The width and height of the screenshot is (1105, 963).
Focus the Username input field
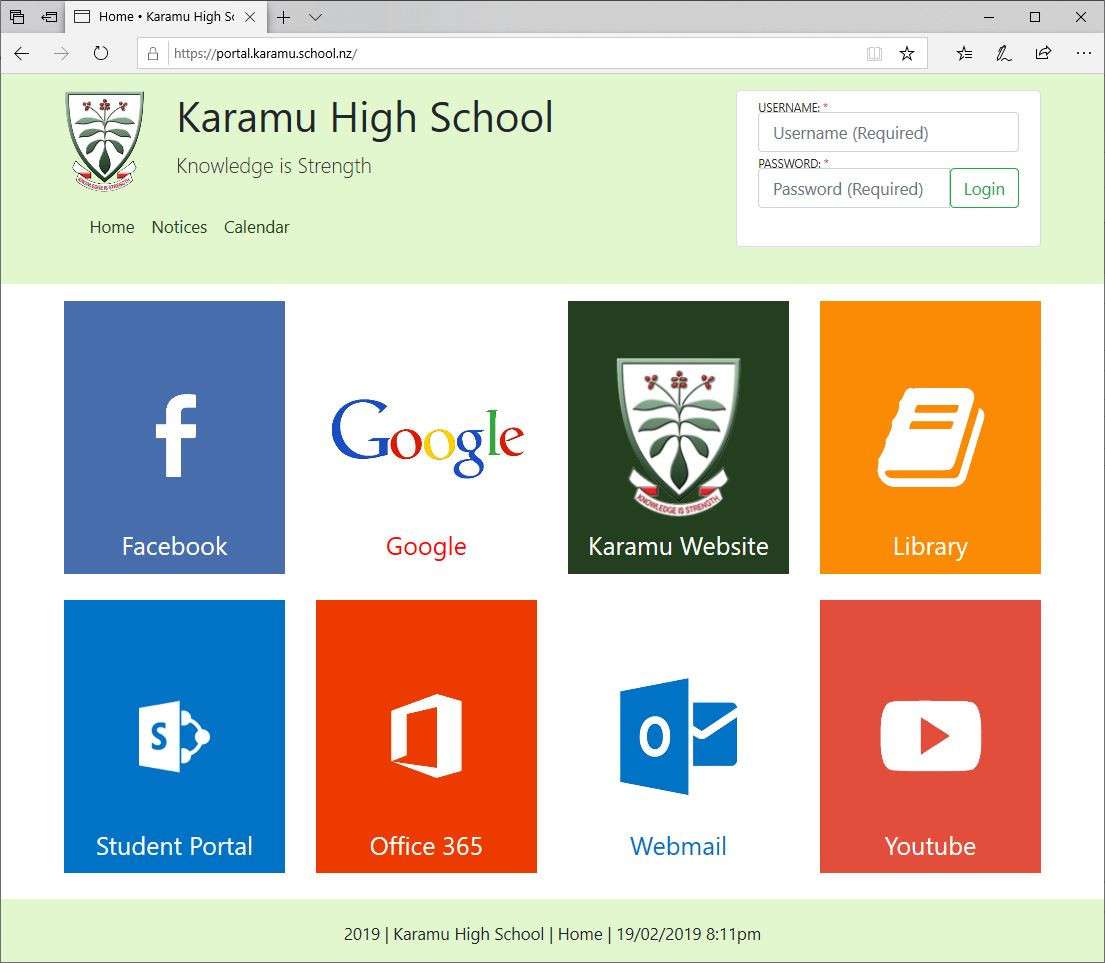[888, 132]
